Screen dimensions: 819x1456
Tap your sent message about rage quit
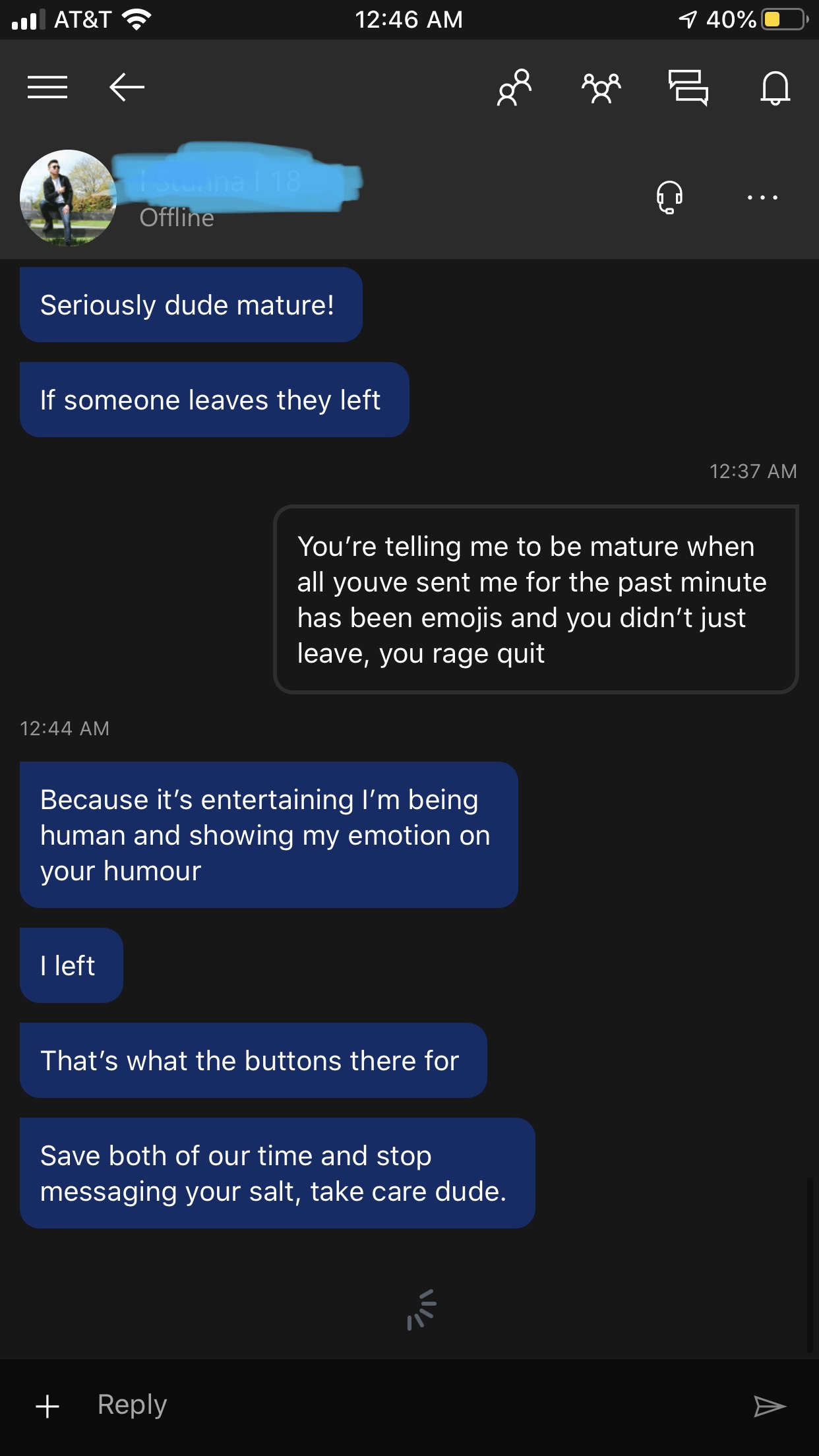coord(536,599)
